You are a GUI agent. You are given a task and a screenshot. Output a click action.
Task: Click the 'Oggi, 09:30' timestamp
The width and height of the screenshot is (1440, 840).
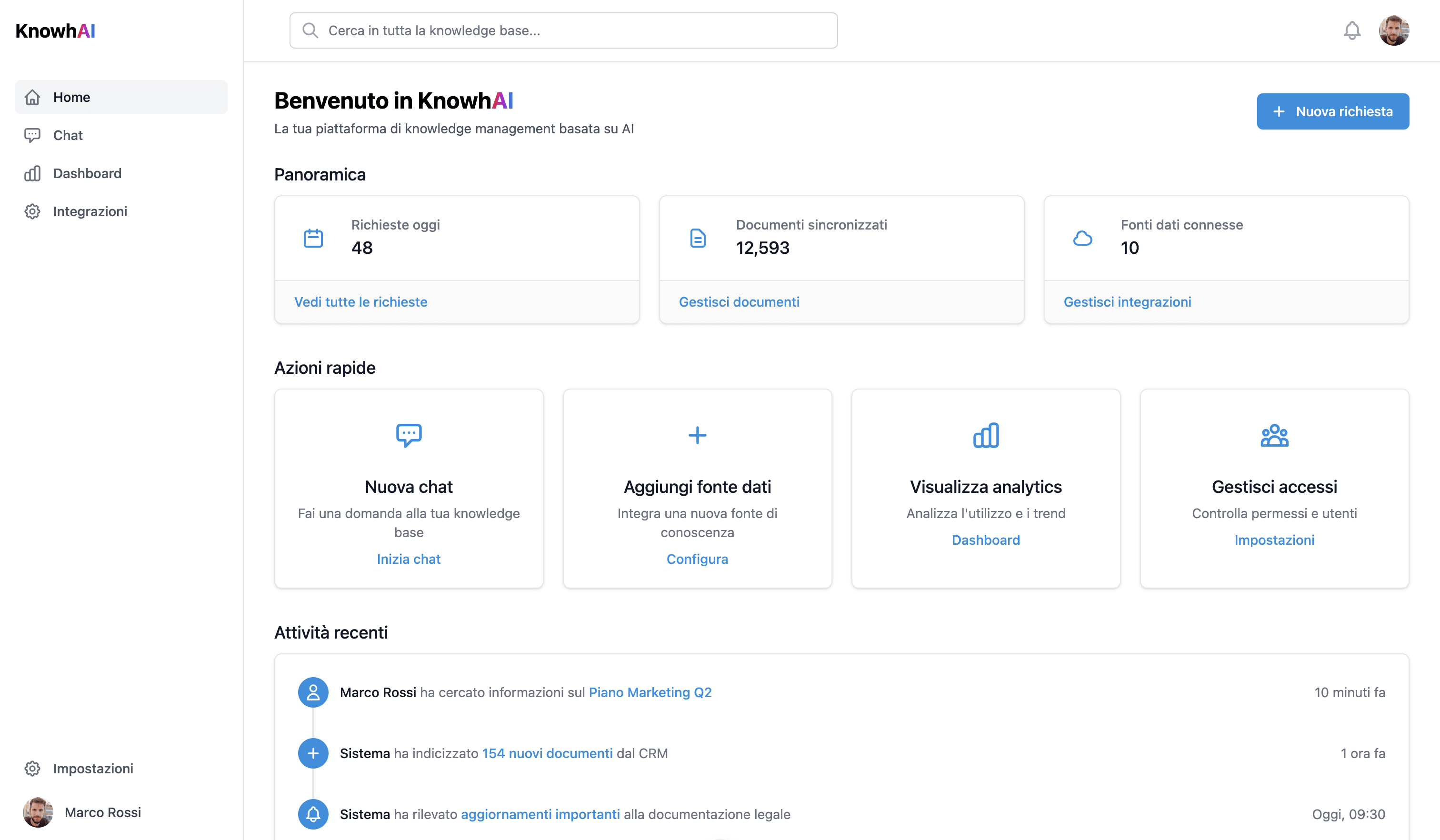click(1349, 814)
